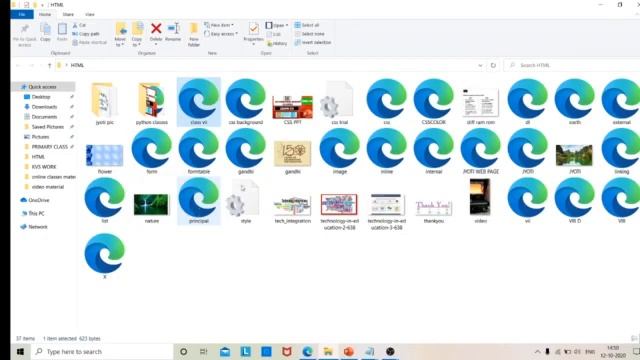Viewport: 640px width, 360px height.
Task: Select the 'principal' Edge file
Action: [x=199, y=201]
